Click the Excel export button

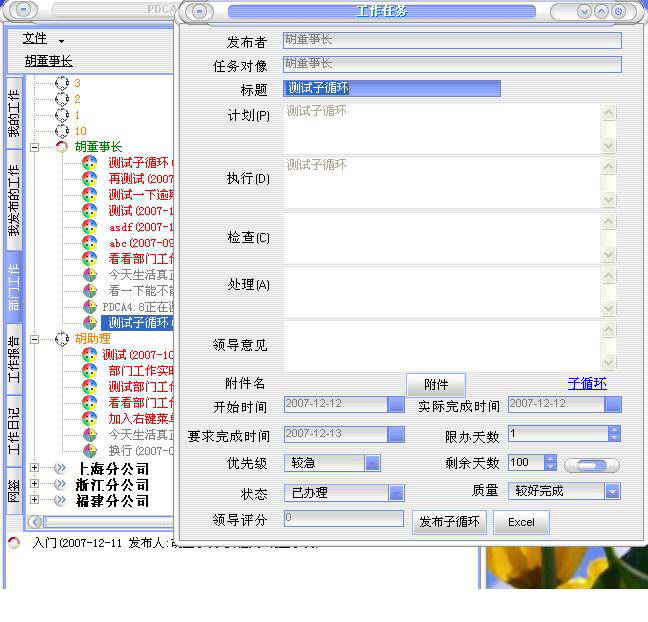coord(521,522)
